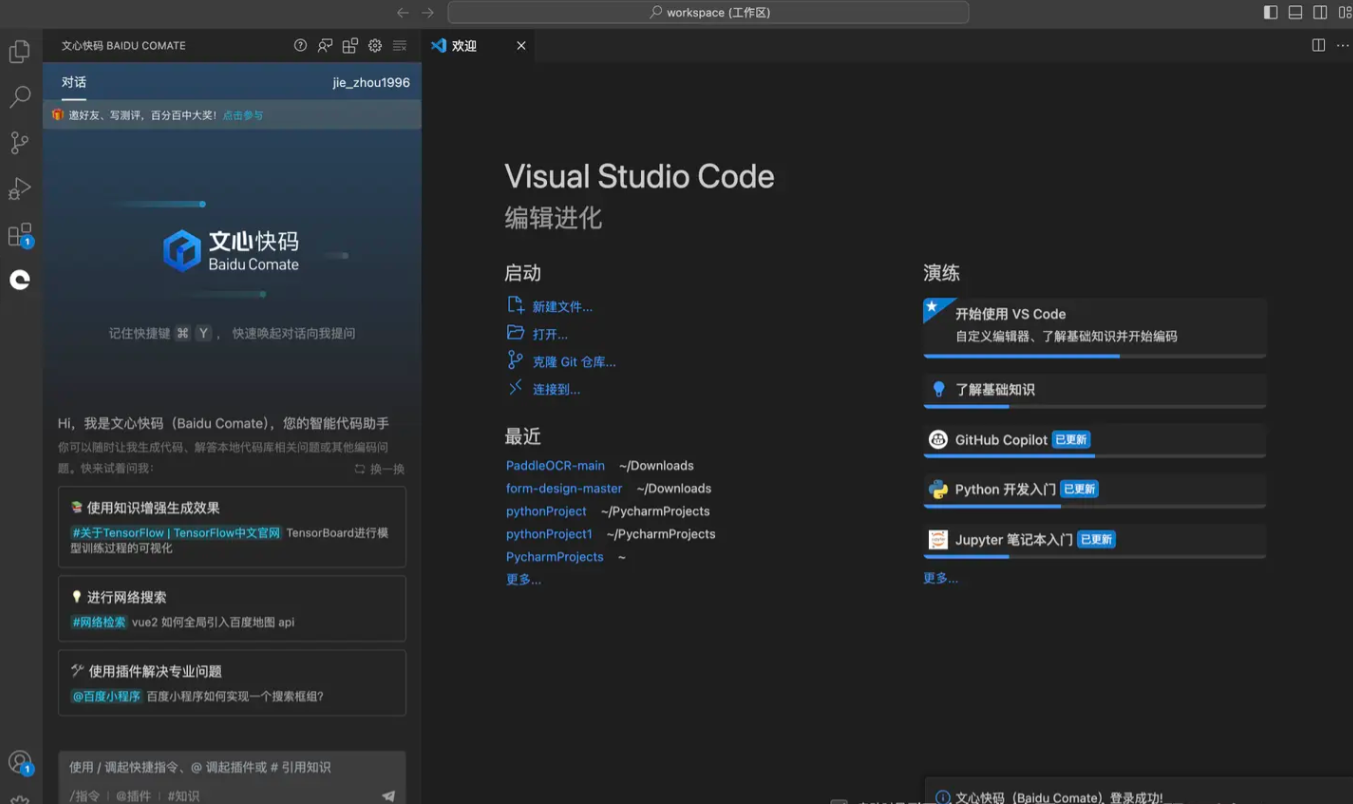Screen dimensions: 1353x804
Task: Open recent pythonProject folder
Action: (x=546, y=511)
